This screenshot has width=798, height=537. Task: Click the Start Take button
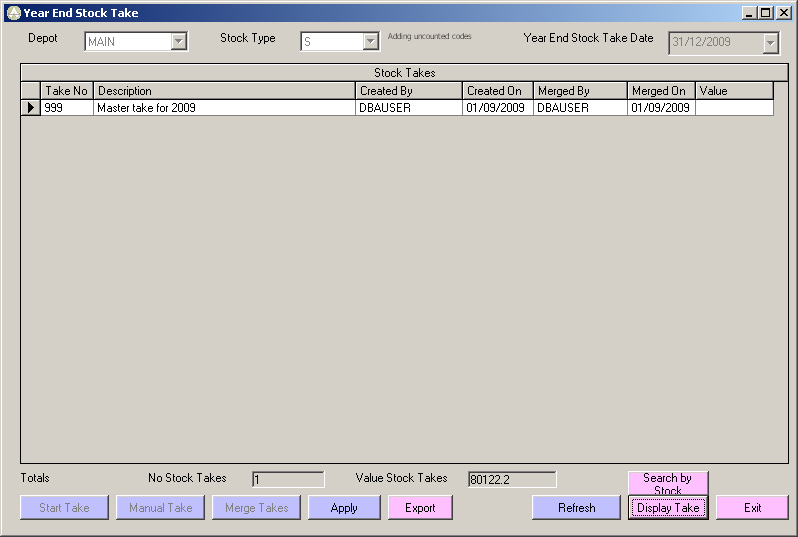pos(64,507)
